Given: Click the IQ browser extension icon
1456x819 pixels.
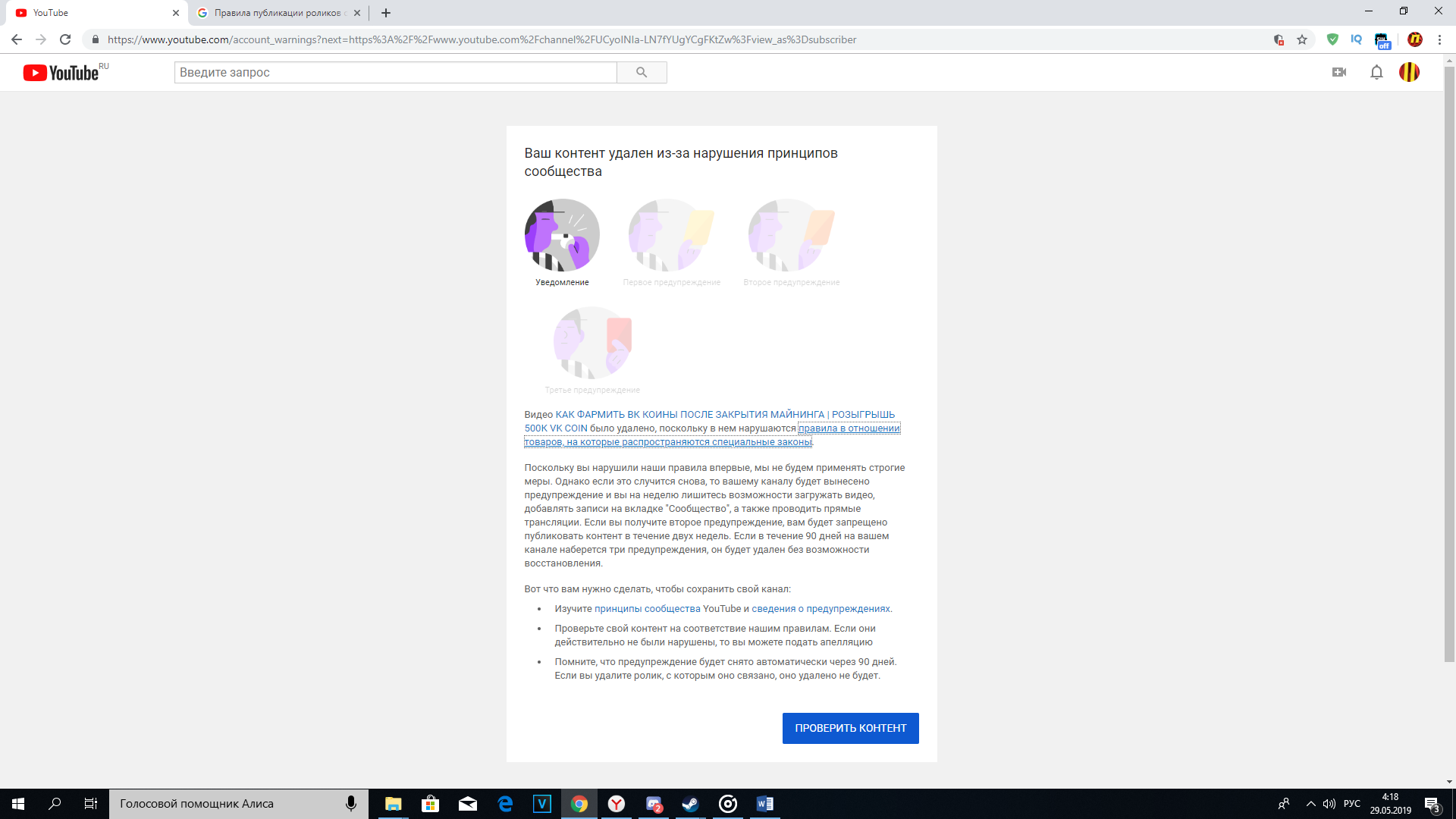Looking at the screenshot, I should (x=1357, y=39).
